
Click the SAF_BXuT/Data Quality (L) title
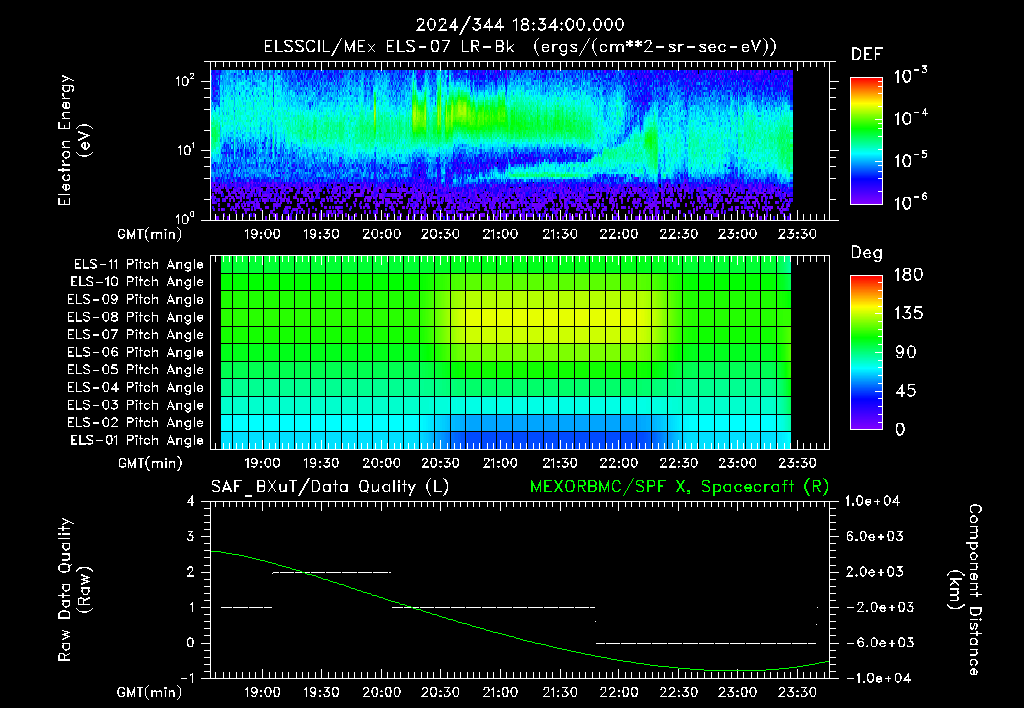tap(330, 487)
